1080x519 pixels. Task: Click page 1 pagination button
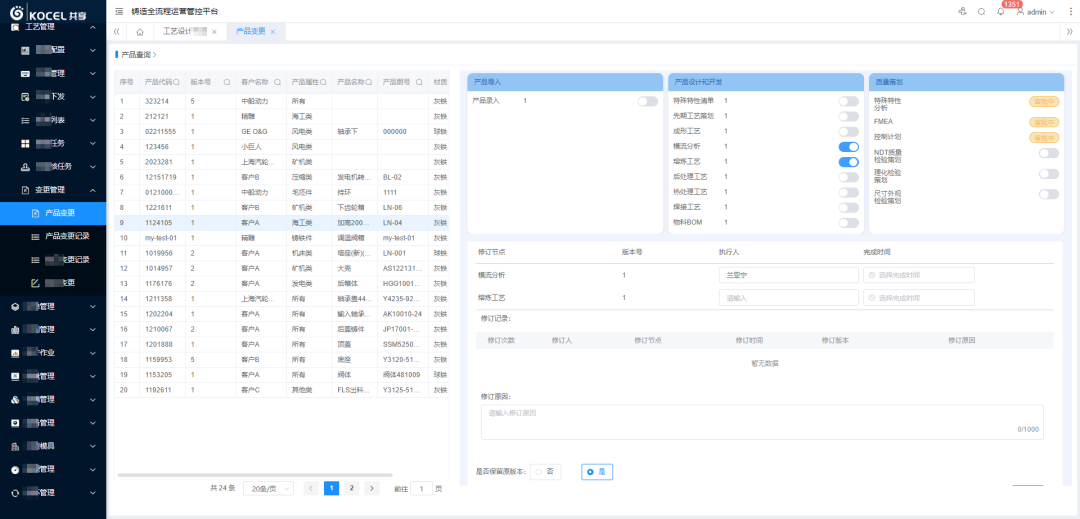(x=331, y=488)
